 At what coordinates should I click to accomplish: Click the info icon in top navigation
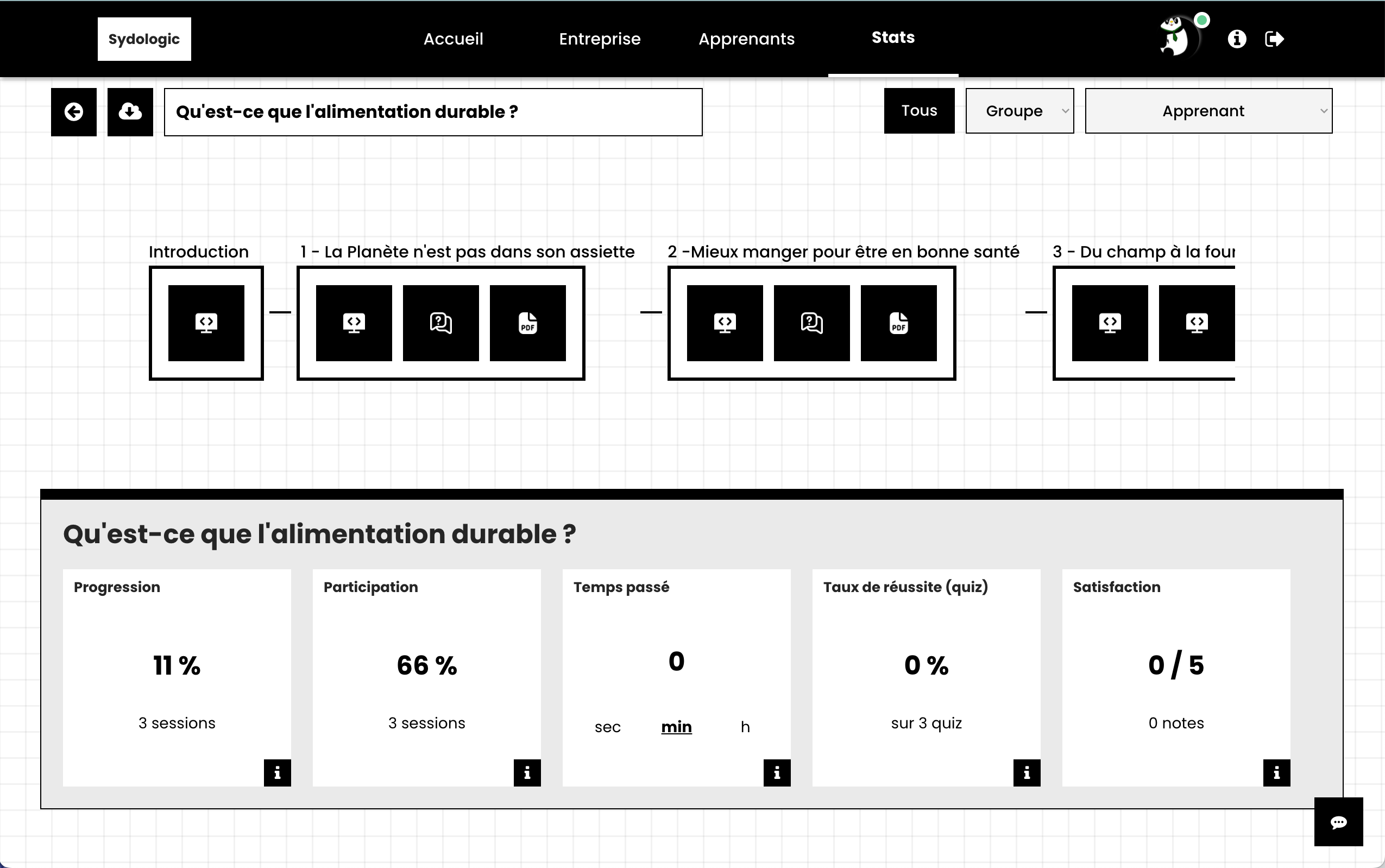point(1237,39)
